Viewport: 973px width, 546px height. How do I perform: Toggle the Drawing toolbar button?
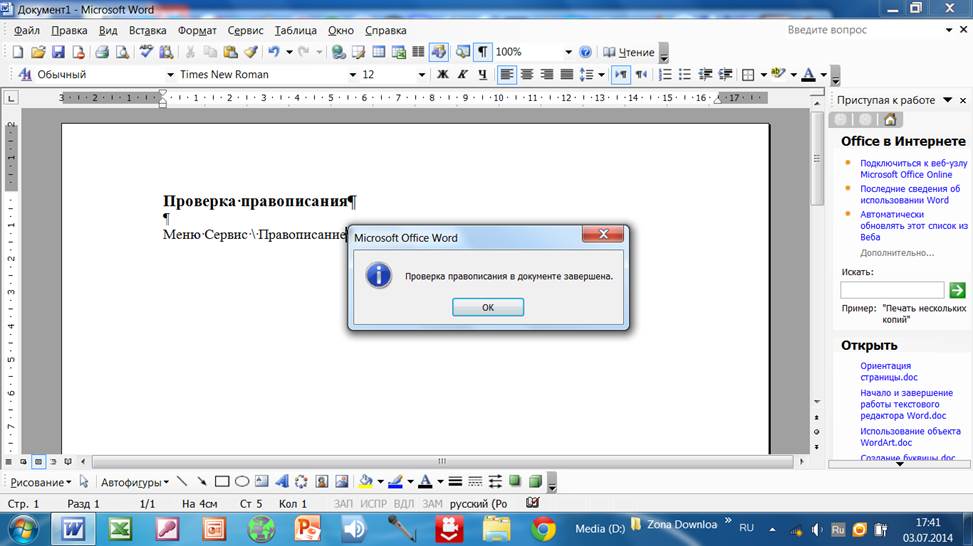coord(439,52)
